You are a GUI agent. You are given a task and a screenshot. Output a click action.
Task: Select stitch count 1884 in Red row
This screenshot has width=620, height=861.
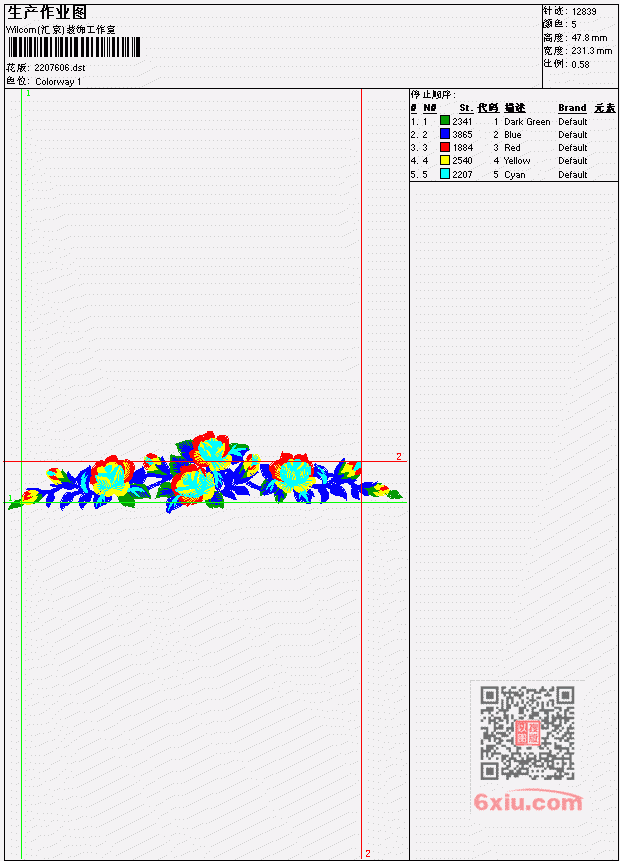(462, 148)
